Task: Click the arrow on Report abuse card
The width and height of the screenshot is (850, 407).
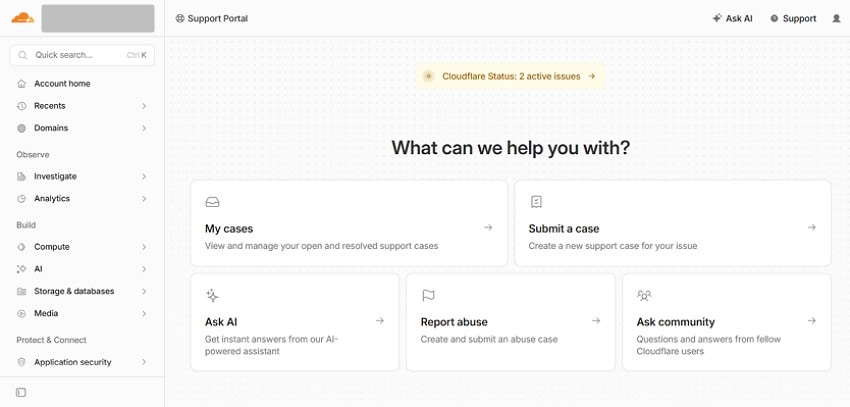Action: pyautogui.click(x=596, y=321)
